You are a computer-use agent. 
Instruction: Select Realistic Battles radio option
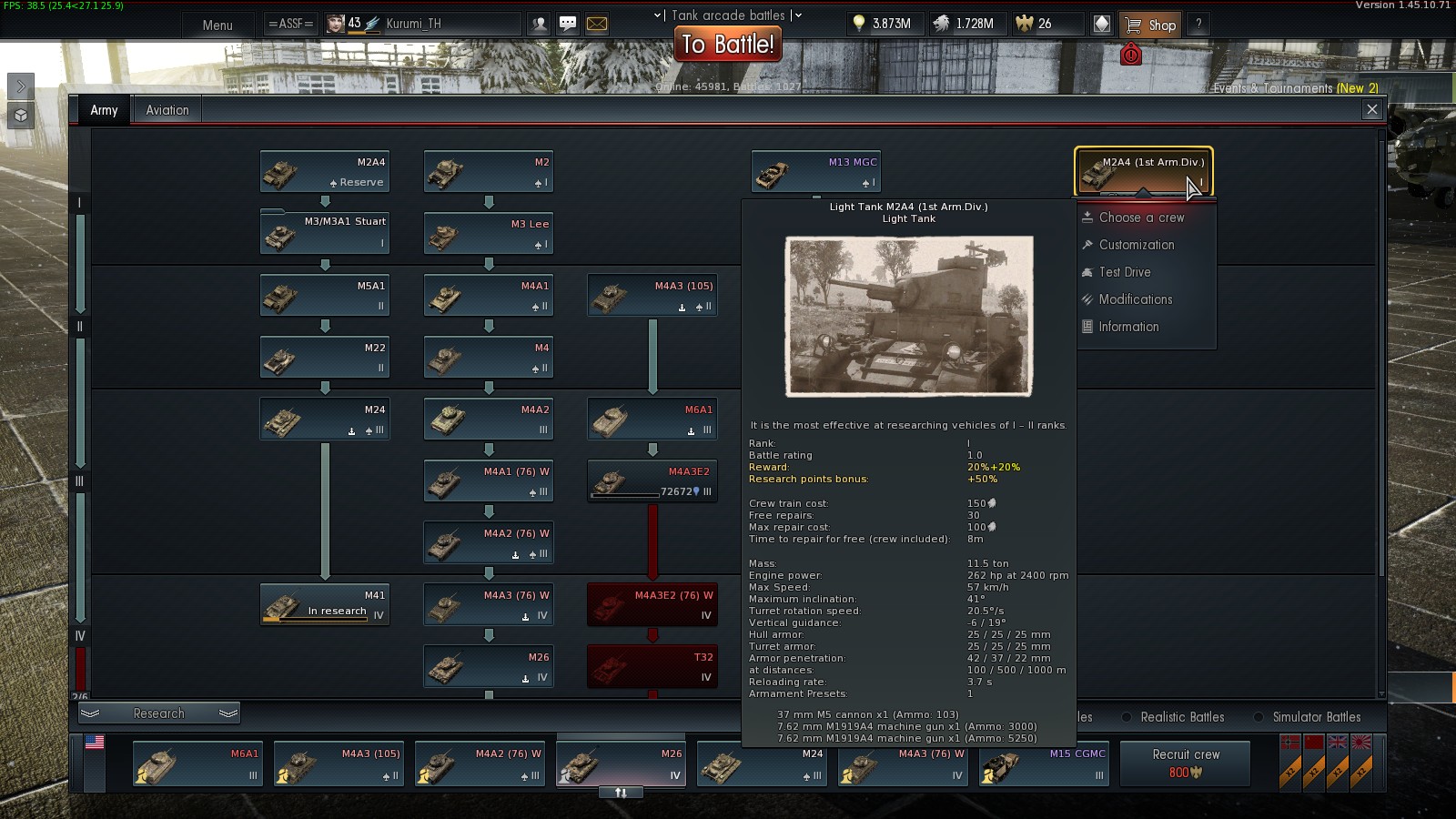click(x=1173, y=717)
